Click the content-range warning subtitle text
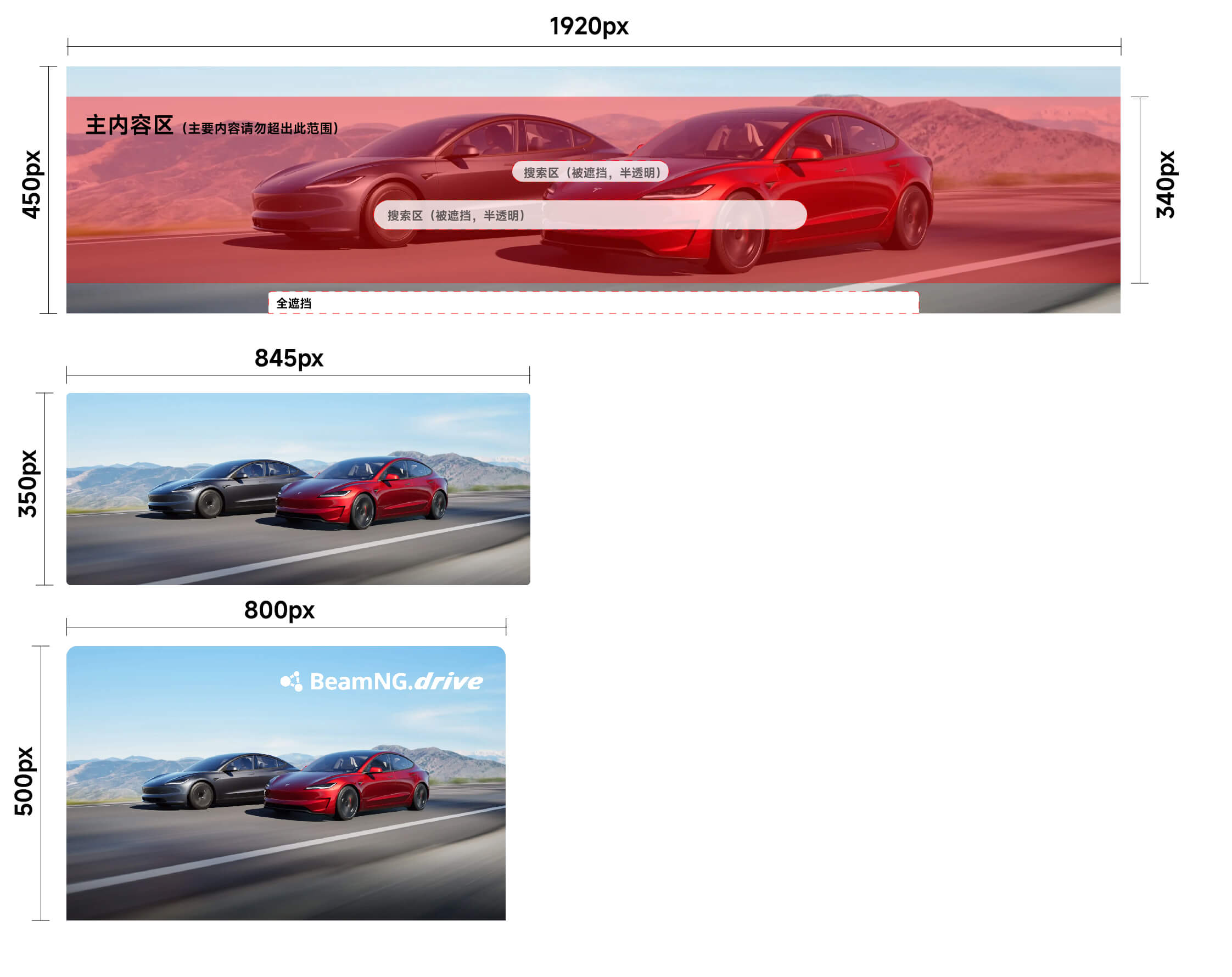This screenshot has width=1232, height=977. [x=261, y=128]
